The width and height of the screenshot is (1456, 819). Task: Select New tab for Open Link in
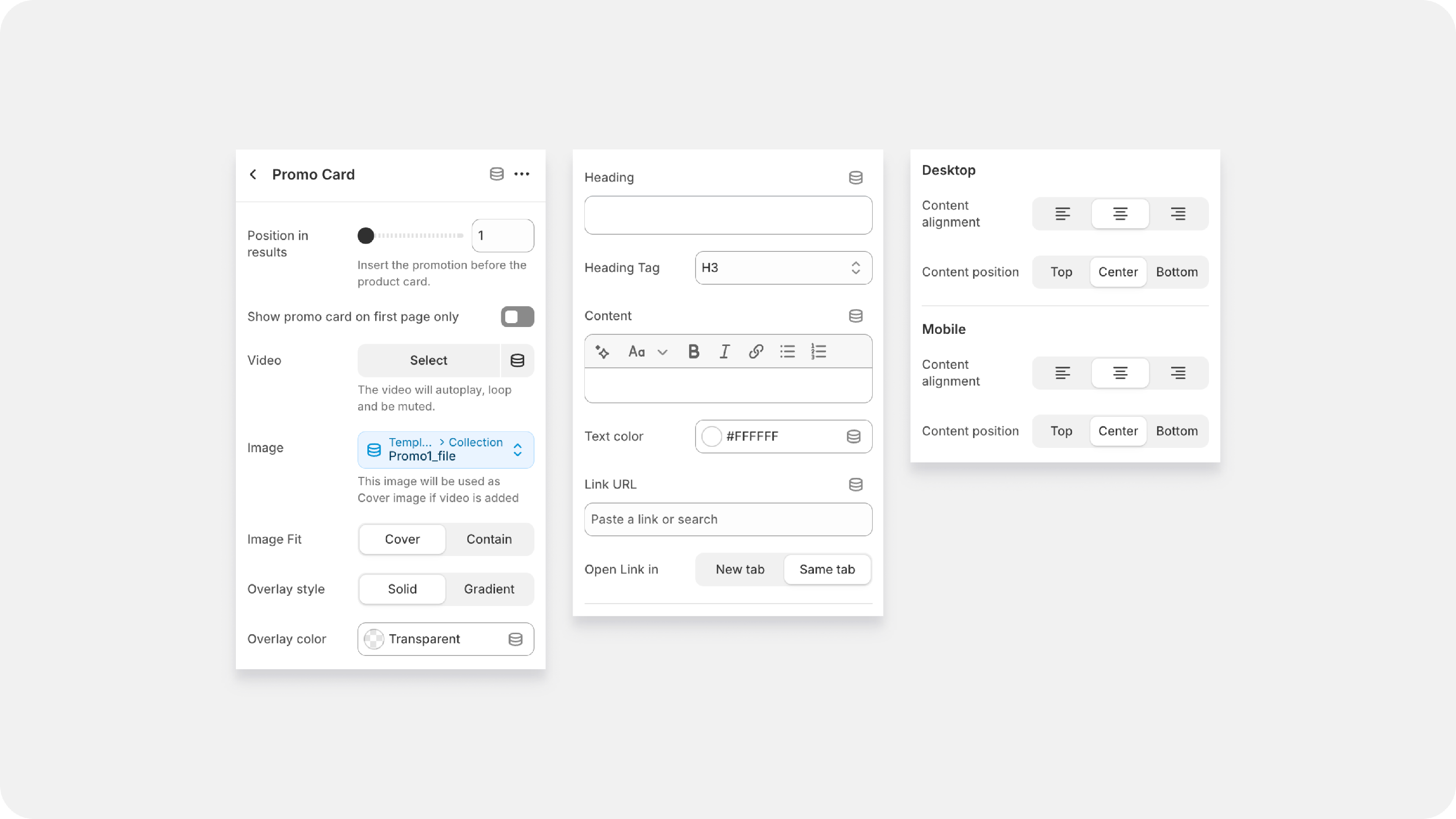pyautogui.click(x=740, y=569)
